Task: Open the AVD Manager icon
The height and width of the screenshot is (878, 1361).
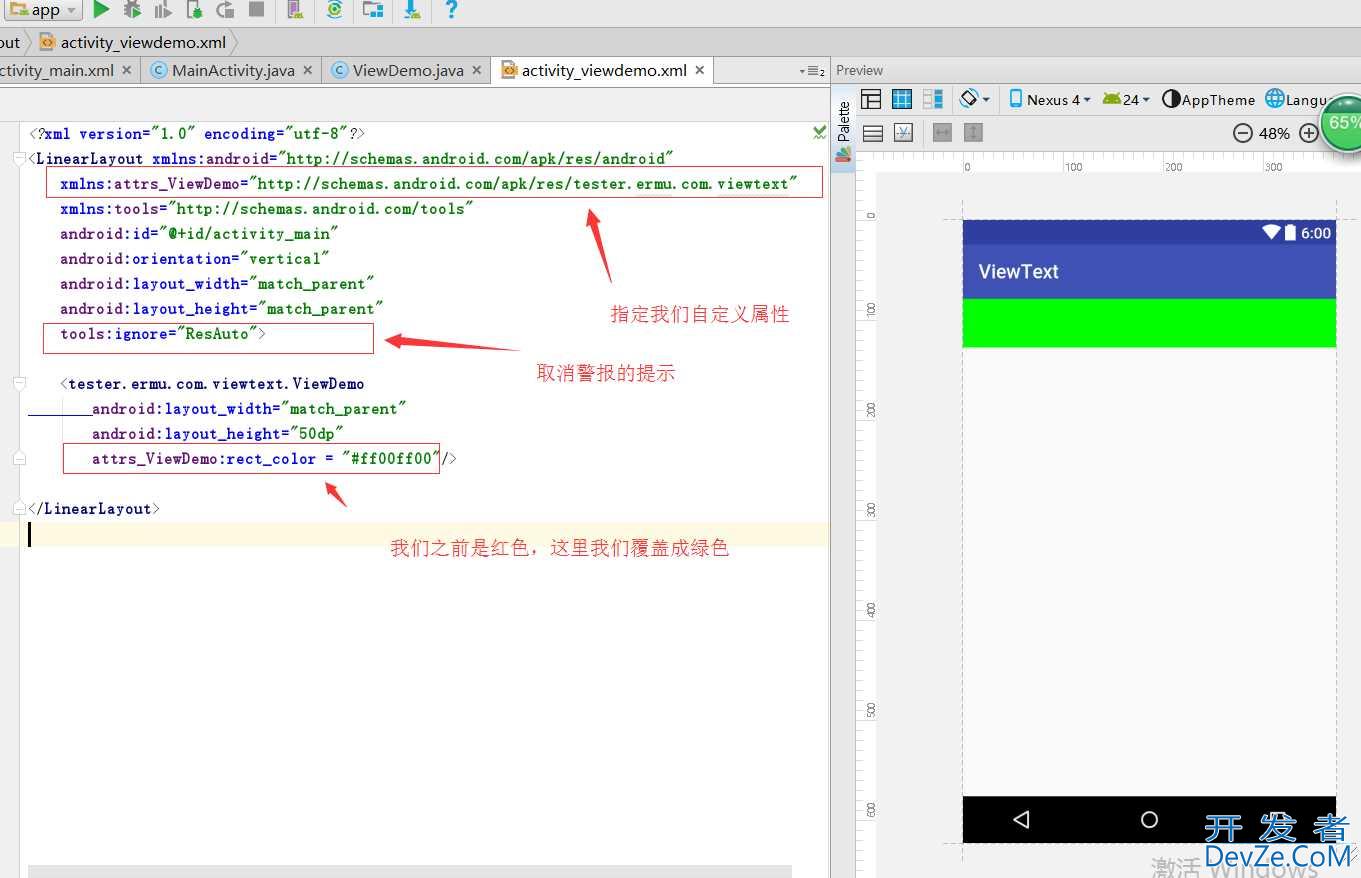Action: coord(294,10)
